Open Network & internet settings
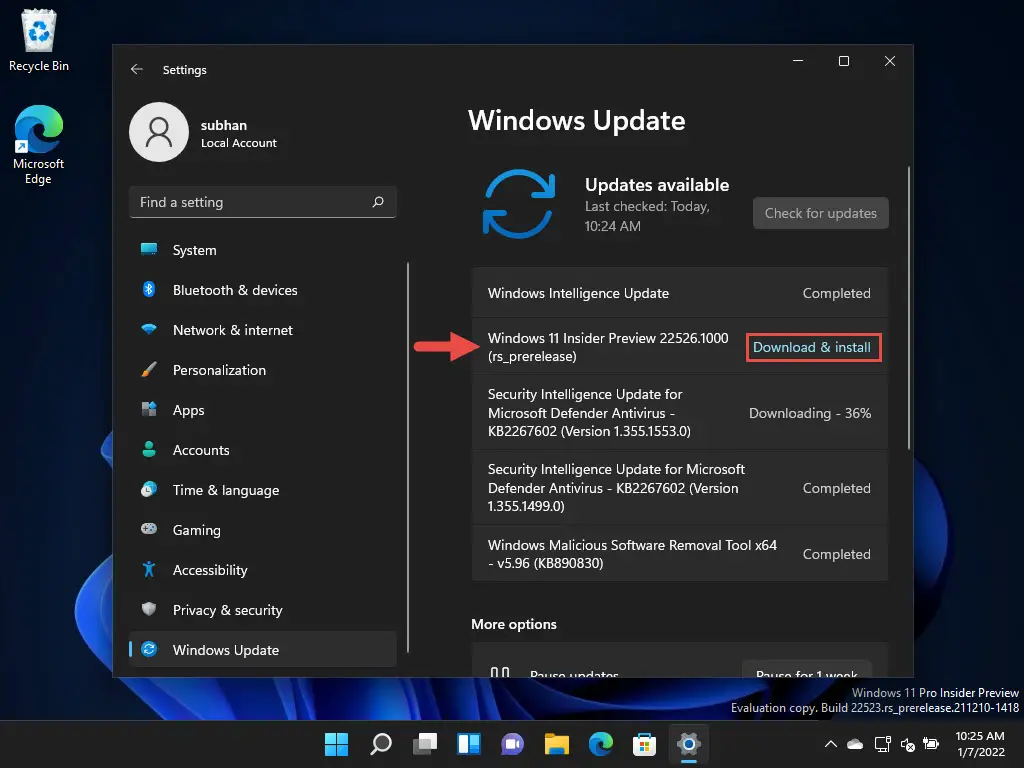Image resolution: width=1024 pixels, height=768 pixels. coord(263,330)
